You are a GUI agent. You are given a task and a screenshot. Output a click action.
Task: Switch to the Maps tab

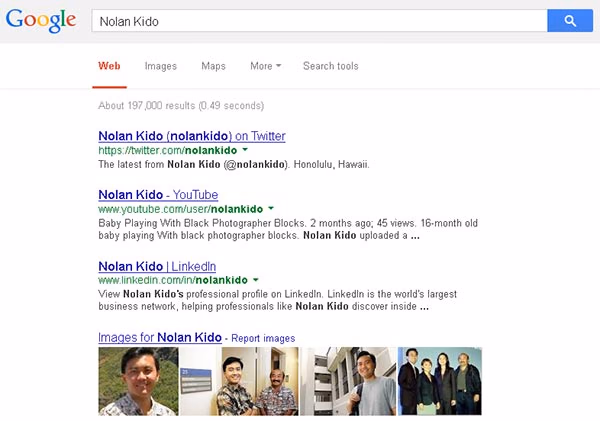[214, 66]
